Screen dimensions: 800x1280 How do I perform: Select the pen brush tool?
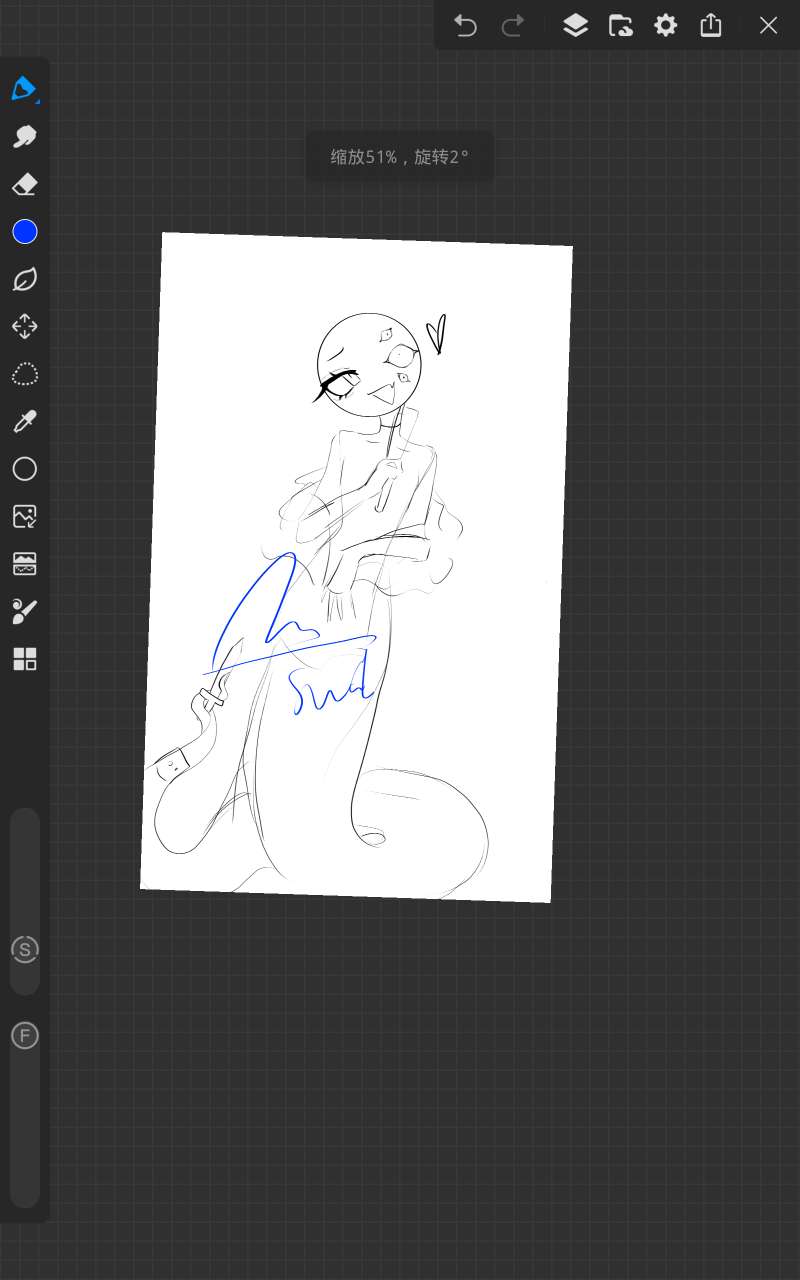[x=24, y=89]
